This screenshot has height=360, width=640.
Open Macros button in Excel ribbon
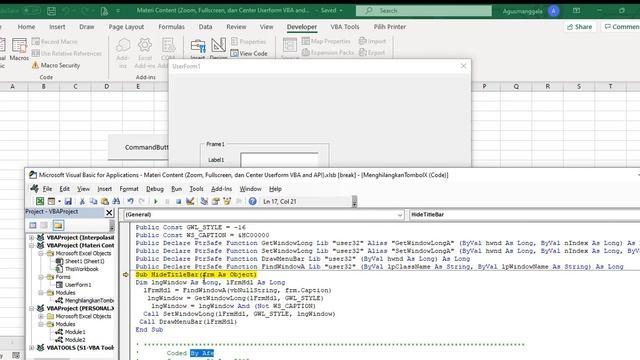click(x=19, y=49)
